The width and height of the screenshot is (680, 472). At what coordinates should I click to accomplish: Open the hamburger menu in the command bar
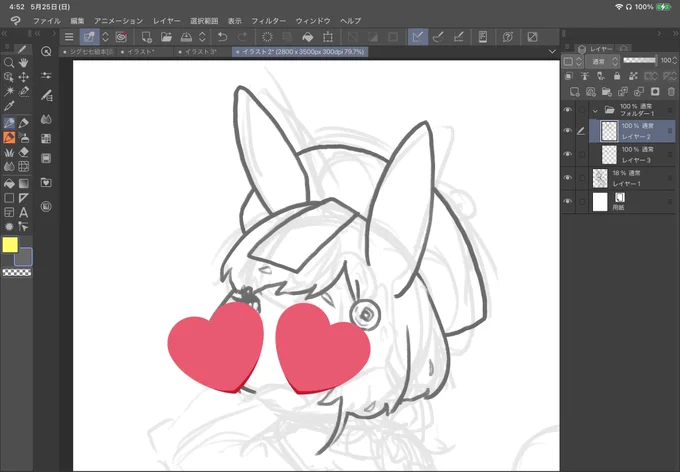69,37
